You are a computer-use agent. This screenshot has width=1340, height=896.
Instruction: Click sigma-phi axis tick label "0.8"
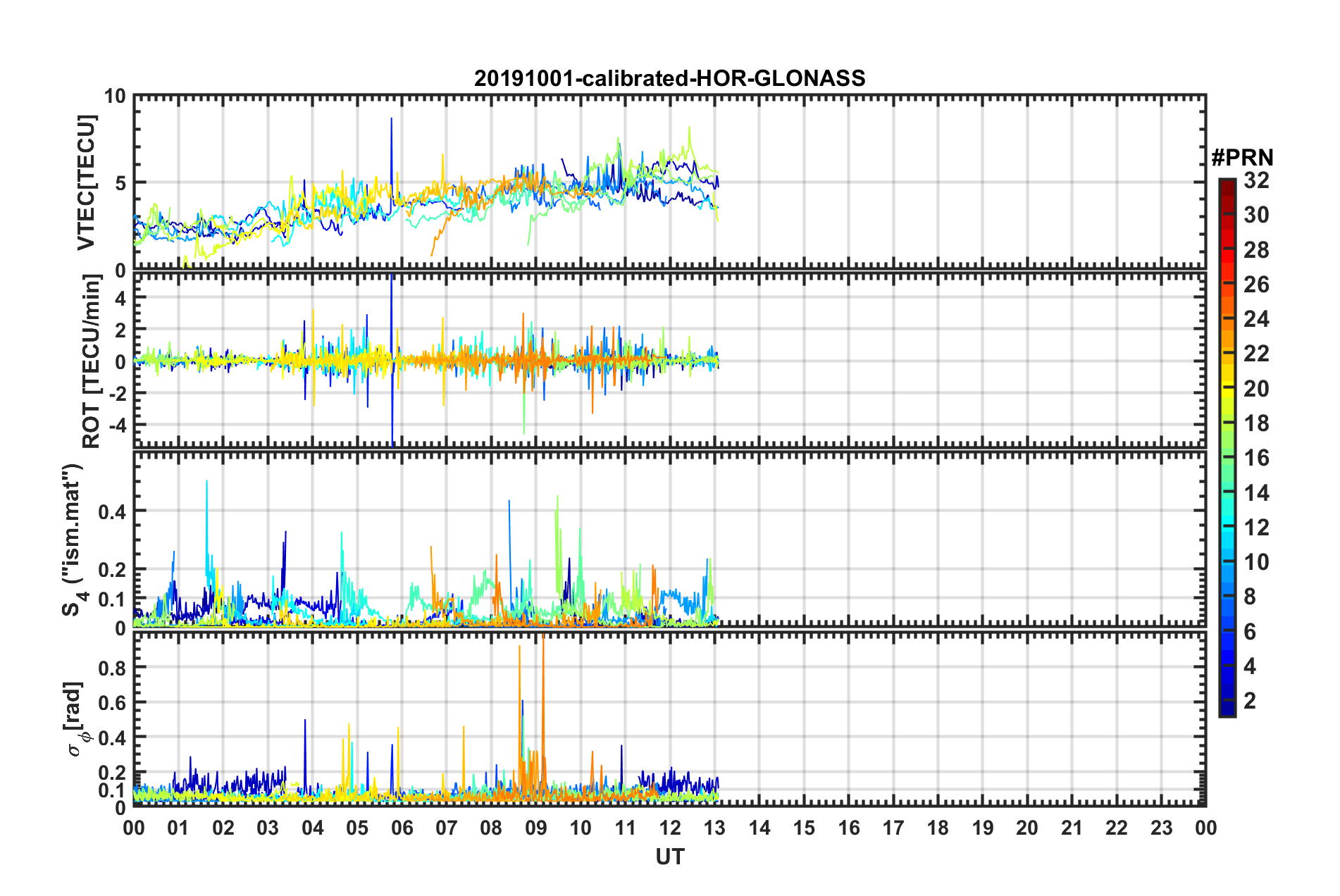[112, 667]
